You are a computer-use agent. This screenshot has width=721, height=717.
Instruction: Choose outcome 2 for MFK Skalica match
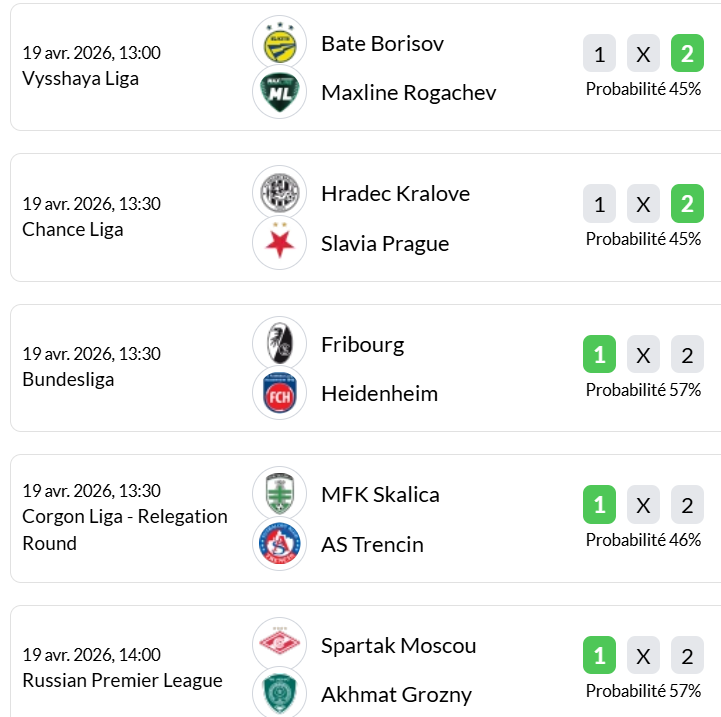(687, 506)
